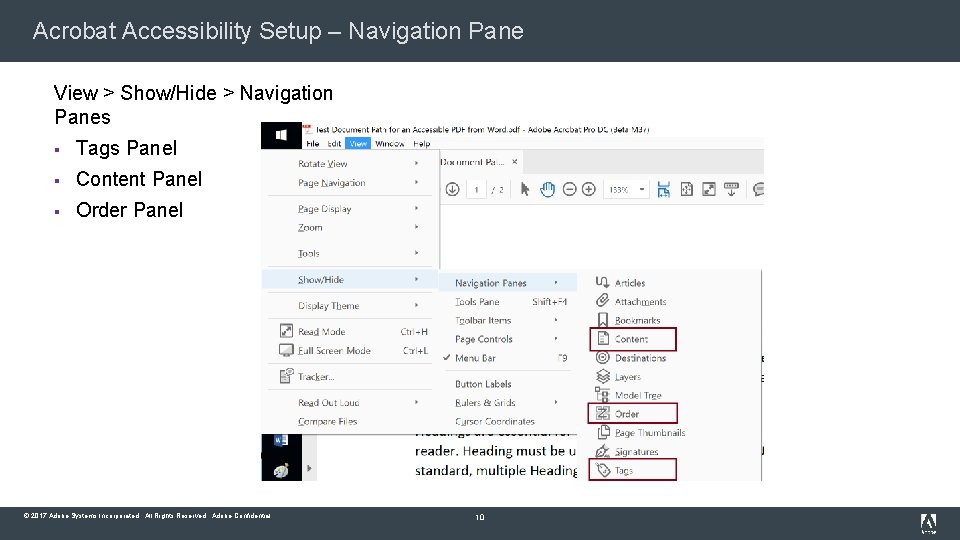This screenshot has height=540, width=960.
Task: Click the page number input field
Action: [x=476, y=190]
